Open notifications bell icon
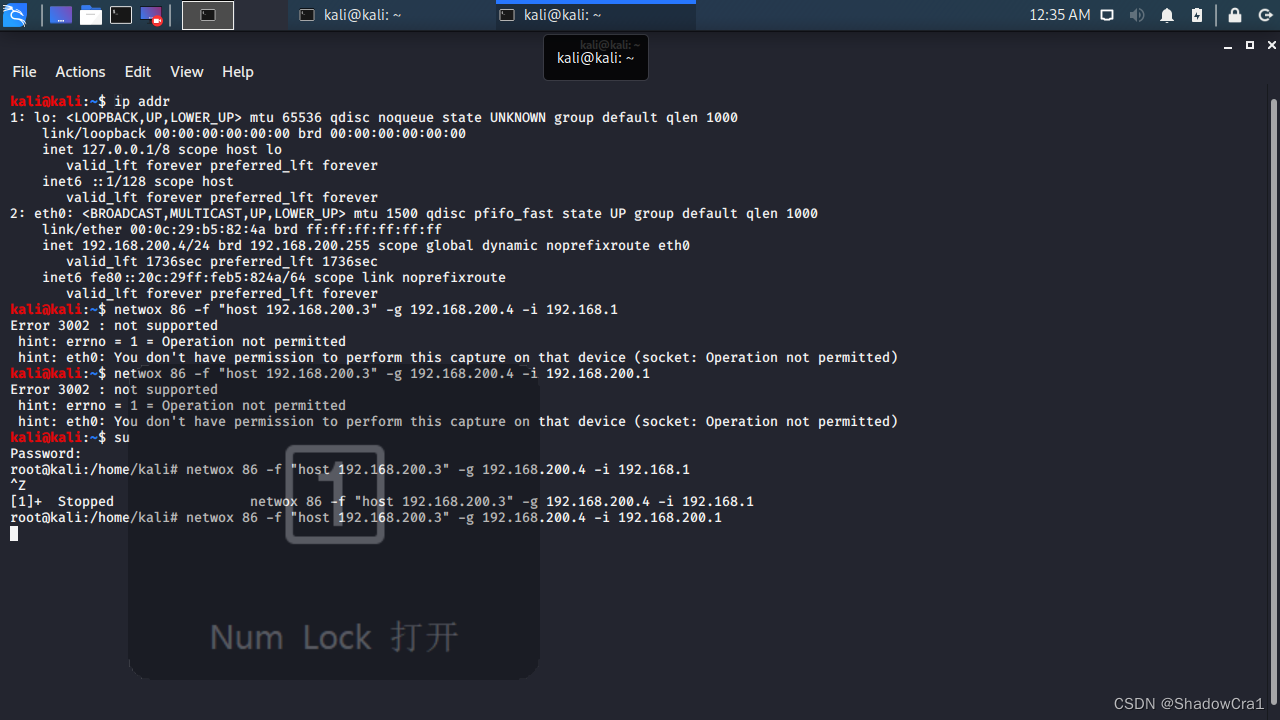1280x720 pixels. pyautogui.click(x=1167, y=15)
